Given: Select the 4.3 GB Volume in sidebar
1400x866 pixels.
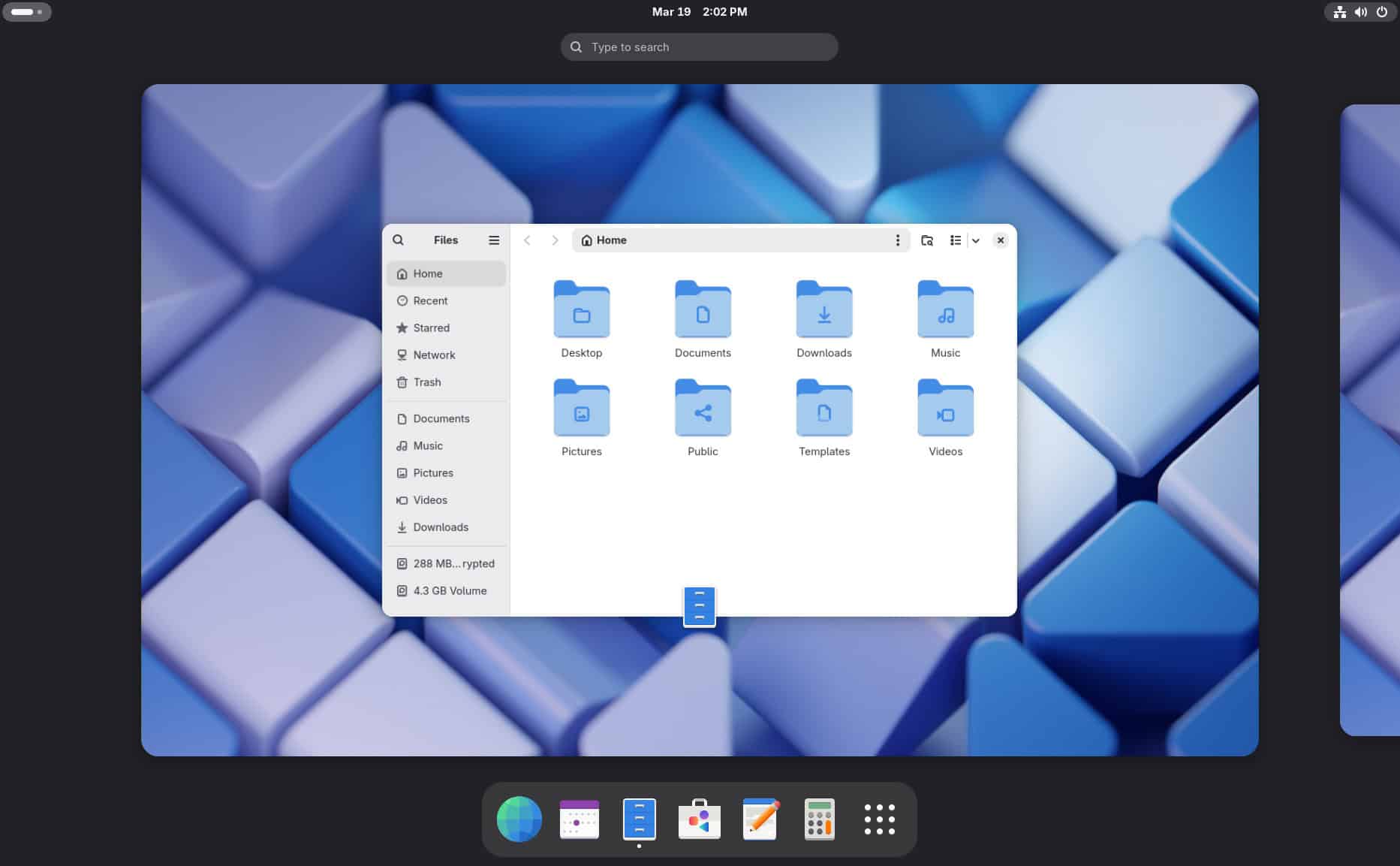Looking at the screenshot, I should pyautogui.click(x=449, y=590).
